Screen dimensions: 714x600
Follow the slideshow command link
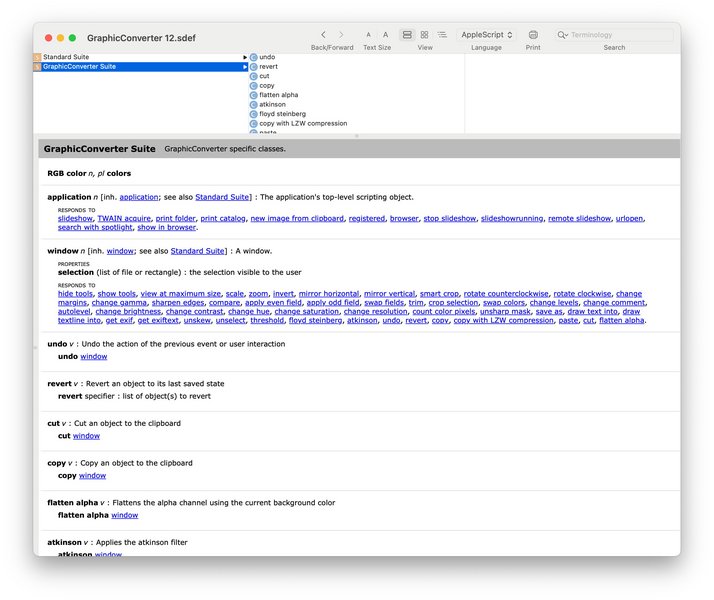[75, 219]
